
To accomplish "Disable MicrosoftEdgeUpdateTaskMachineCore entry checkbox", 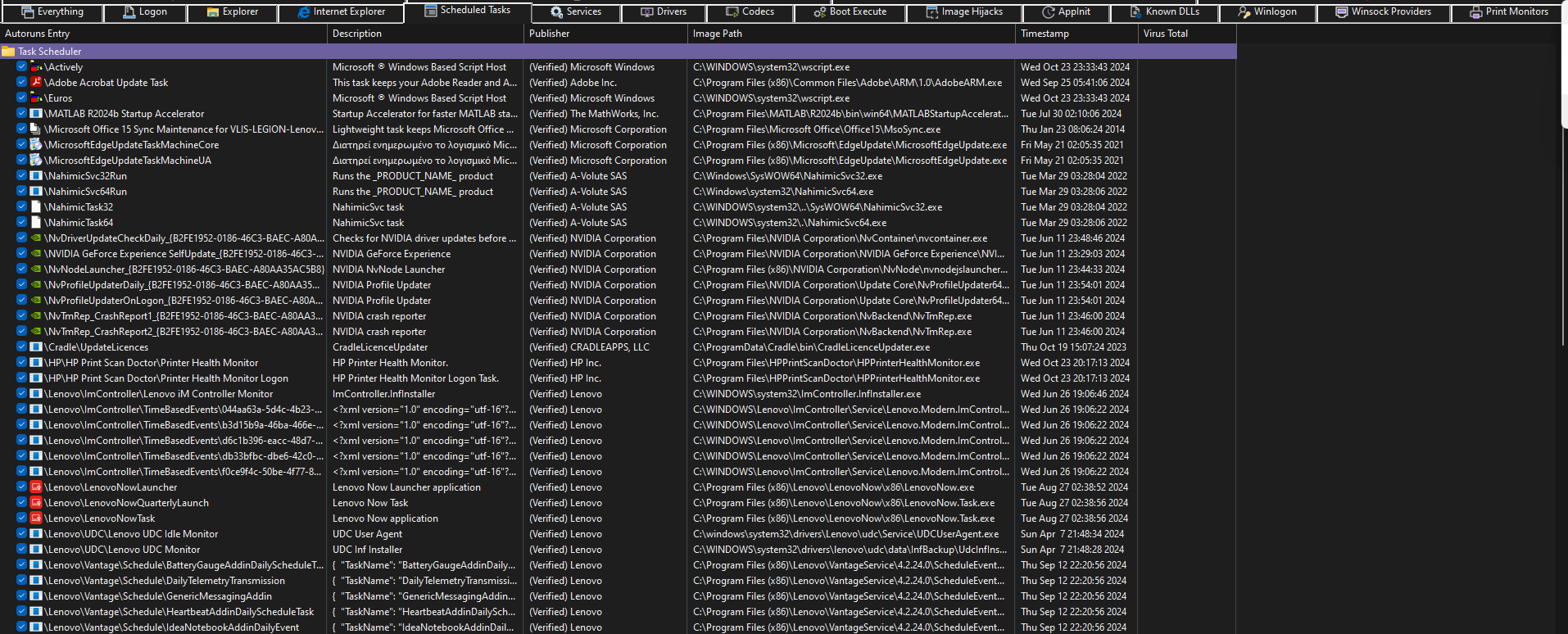I will 22,145.
